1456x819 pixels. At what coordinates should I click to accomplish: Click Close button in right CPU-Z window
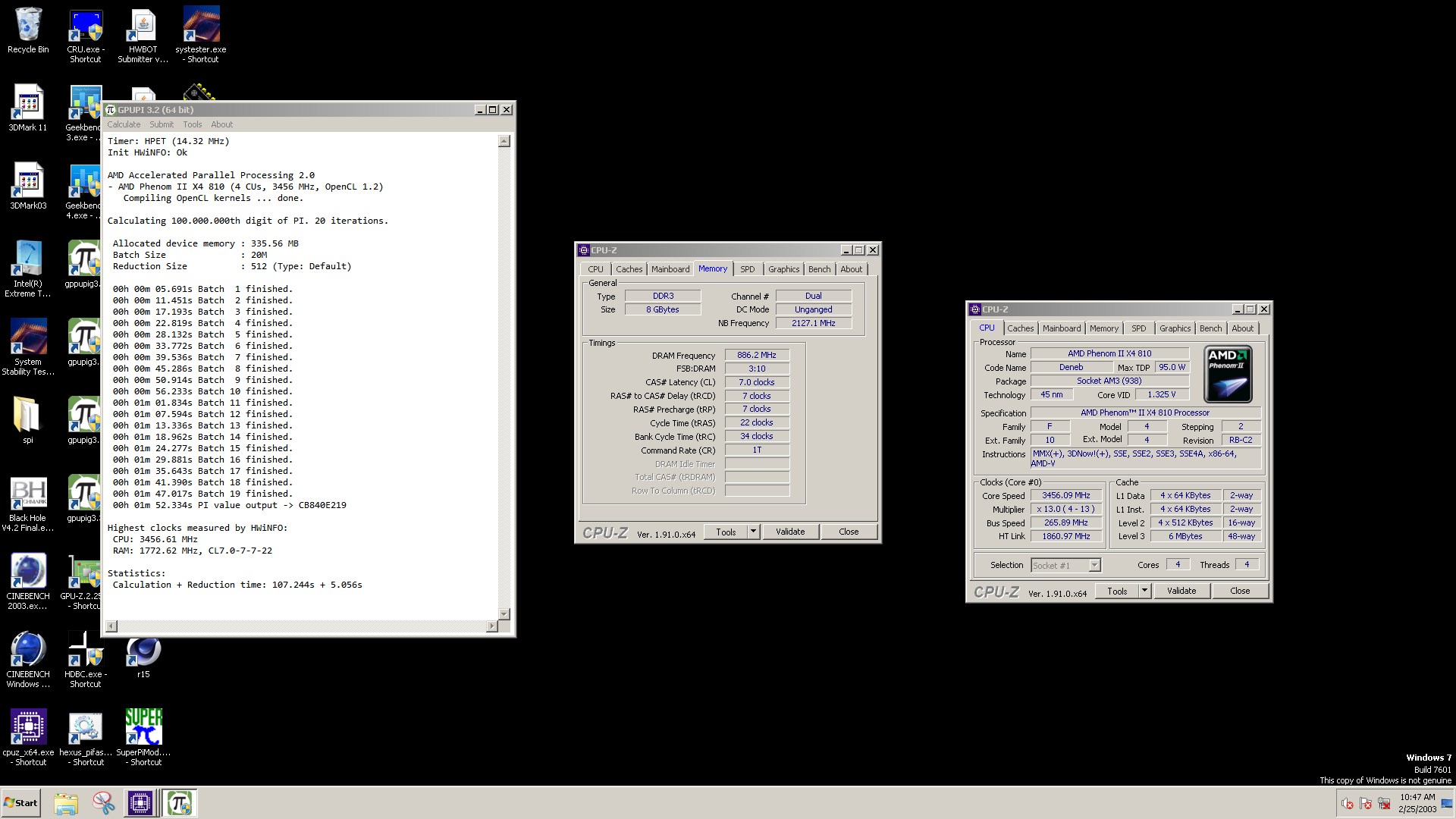pyautogui.click(x=1240, y=591)
